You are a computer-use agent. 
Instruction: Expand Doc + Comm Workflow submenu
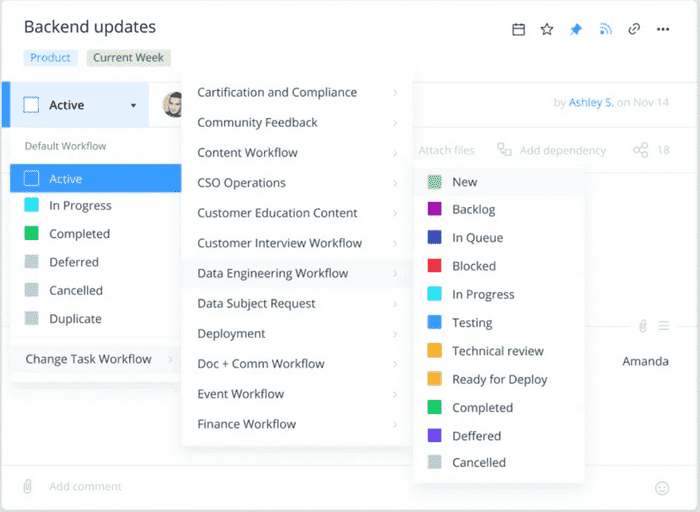point(297,364)
